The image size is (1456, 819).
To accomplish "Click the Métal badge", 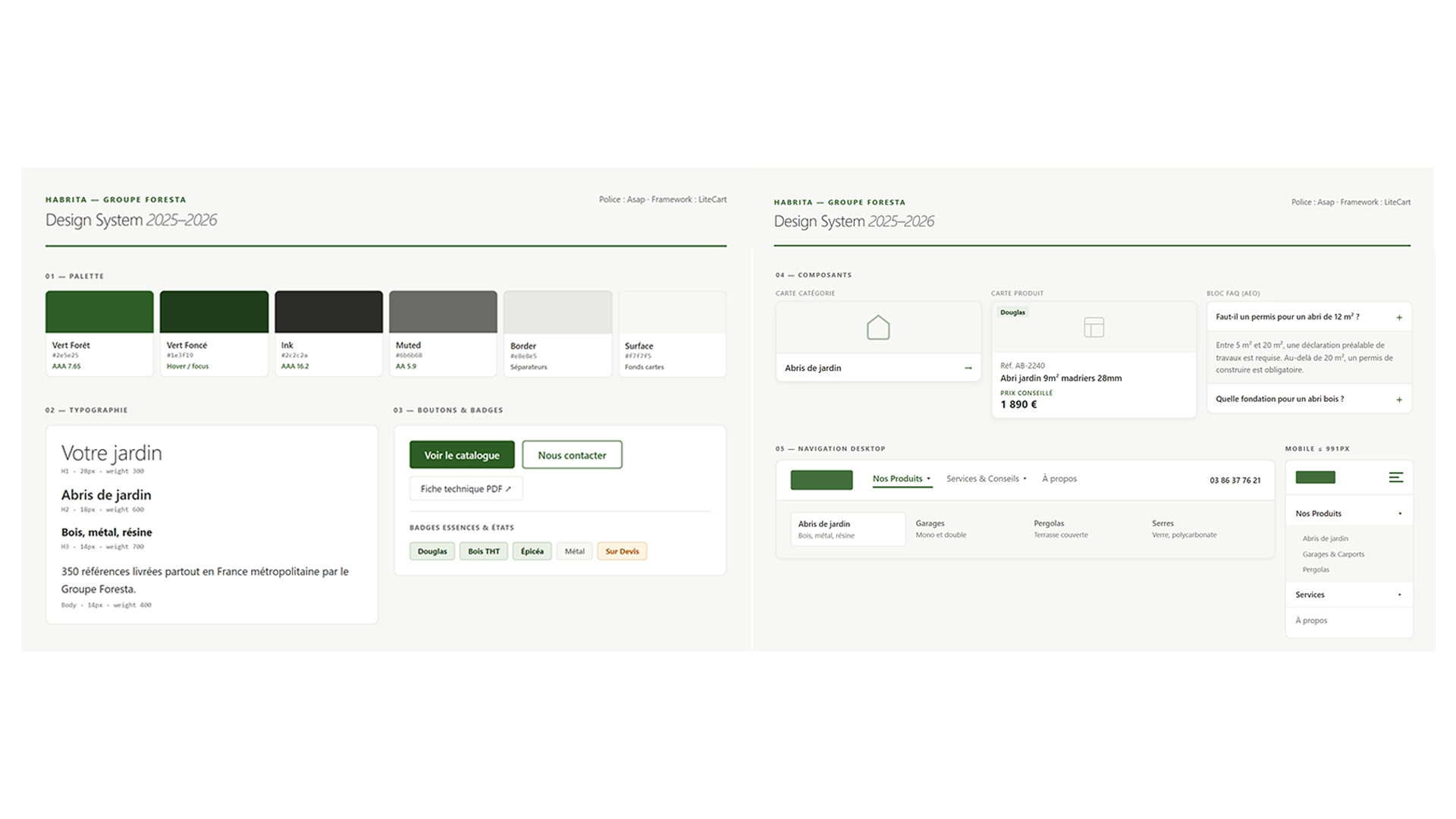I will coord(574,551).
